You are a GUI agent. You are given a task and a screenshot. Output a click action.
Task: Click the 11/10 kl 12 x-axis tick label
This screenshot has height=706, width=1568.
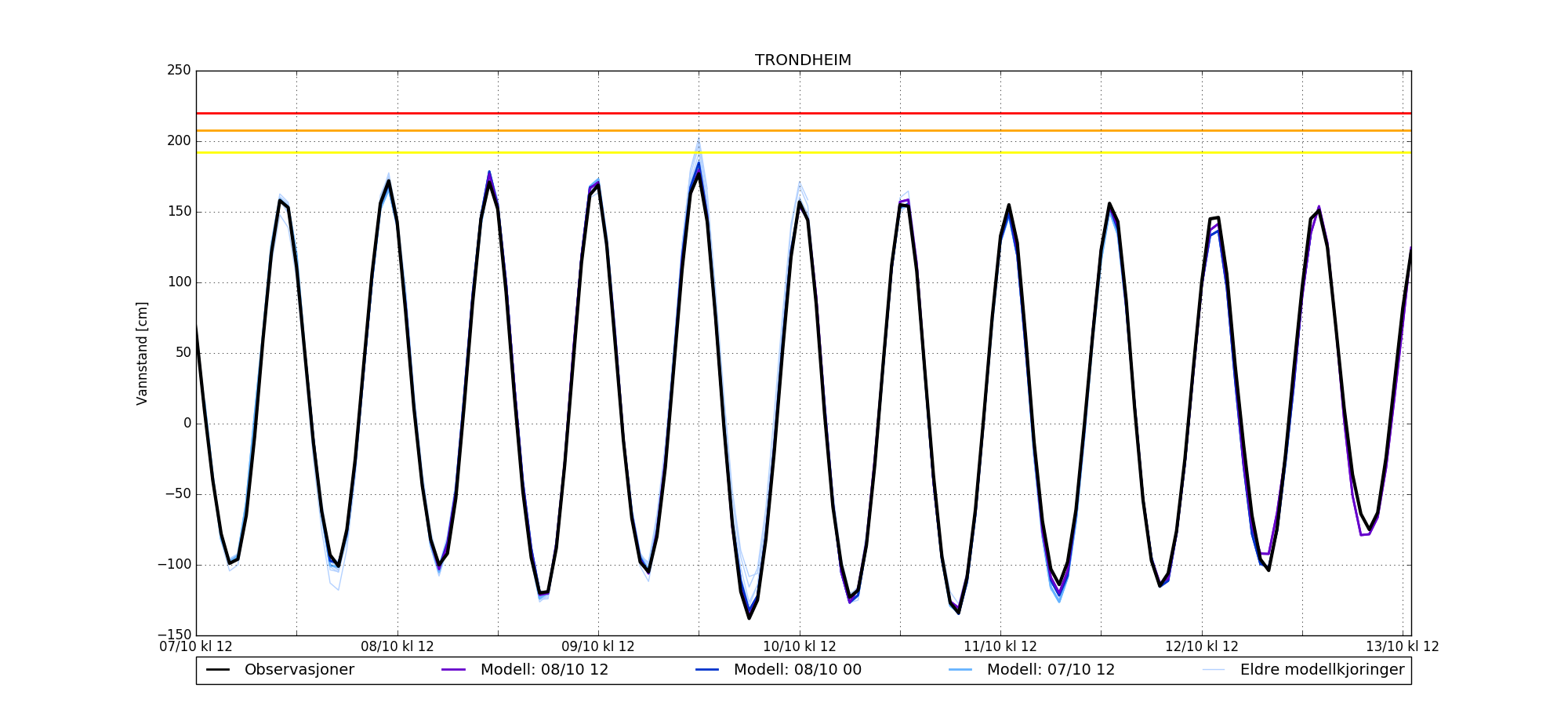[x=1000, y=647]
